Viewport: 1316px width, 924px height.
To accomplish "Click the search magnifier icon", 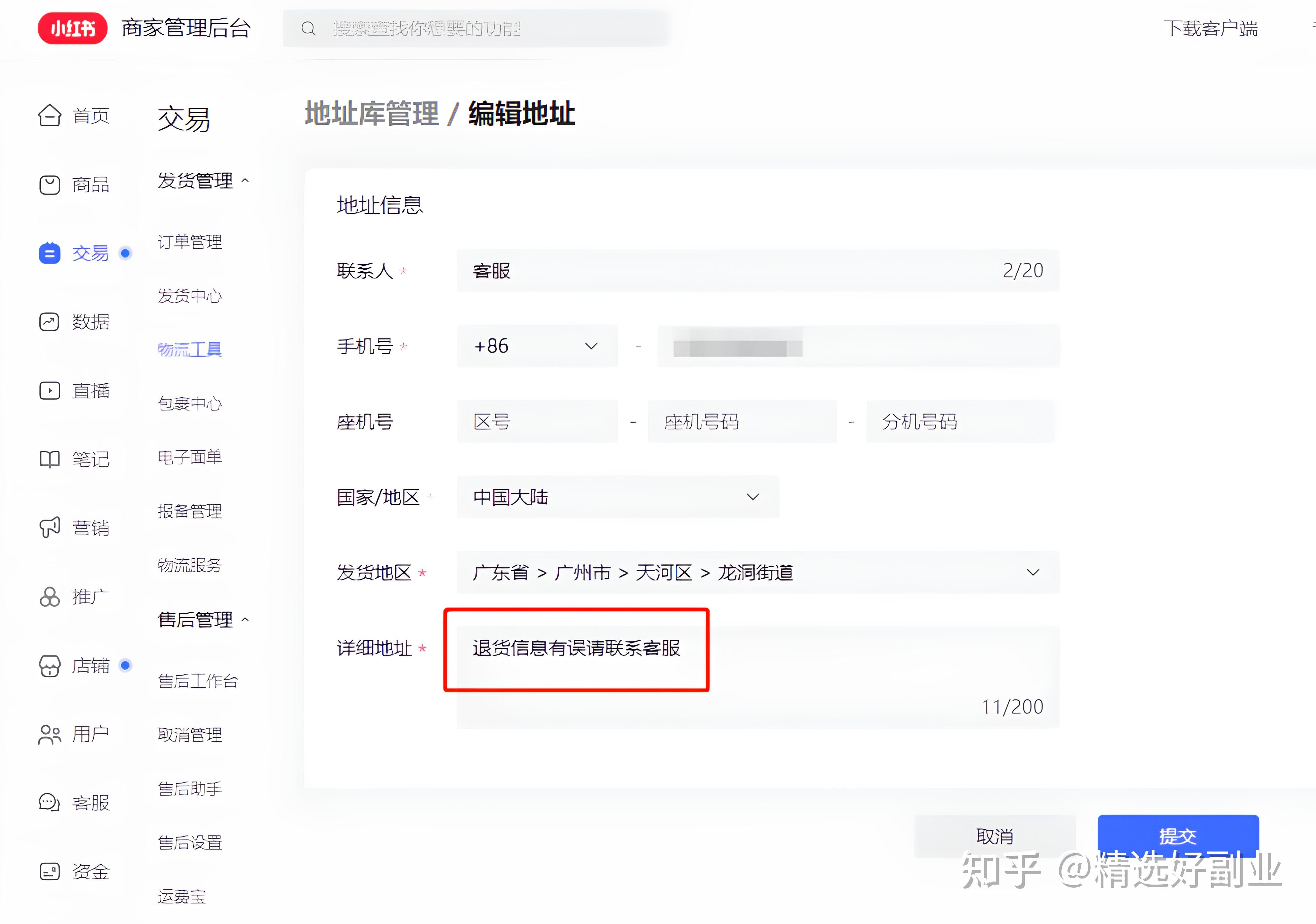I will point(308,28).
